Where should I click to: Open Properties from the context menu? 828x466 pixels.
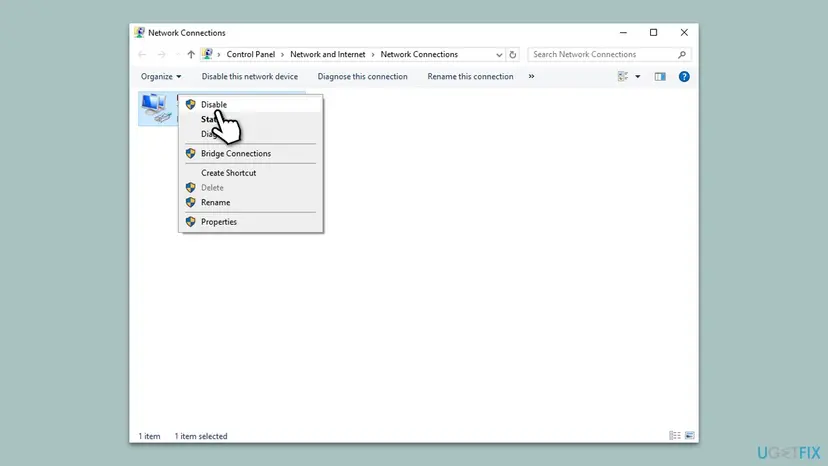point(251,222)
